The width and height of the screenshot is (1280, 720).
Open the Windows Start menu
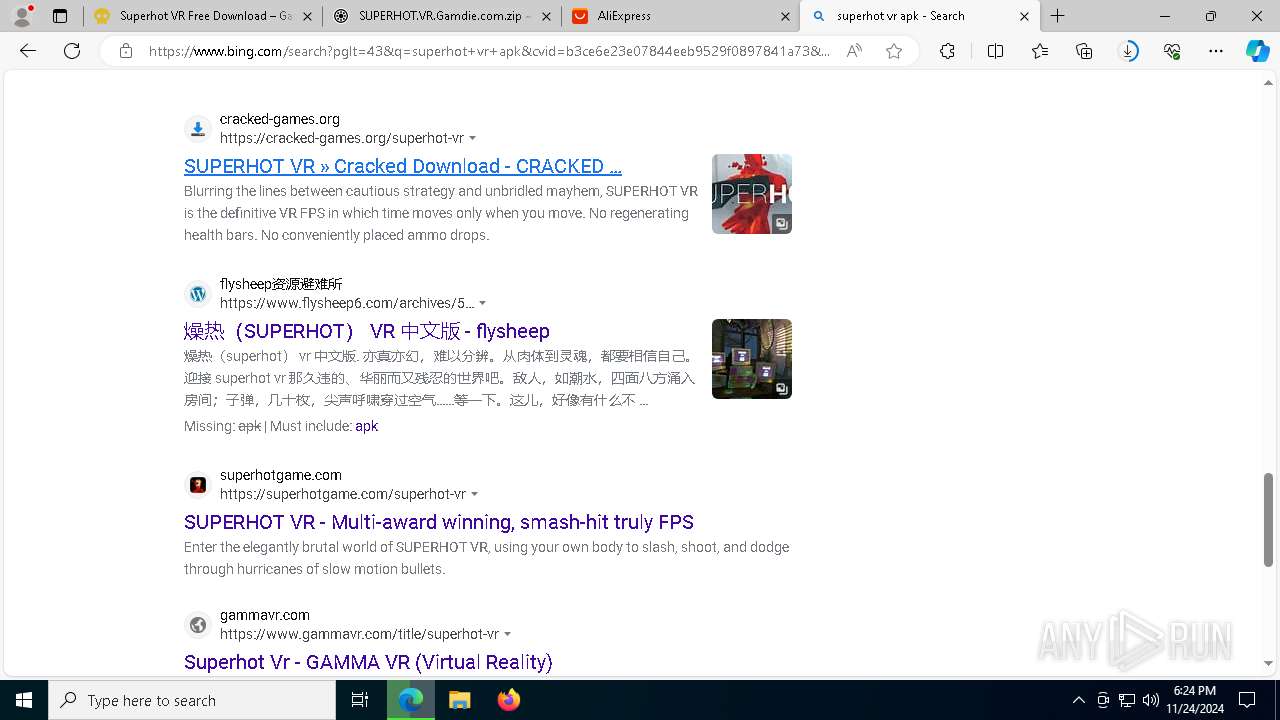pyautogui.click(x=24, y=700)
